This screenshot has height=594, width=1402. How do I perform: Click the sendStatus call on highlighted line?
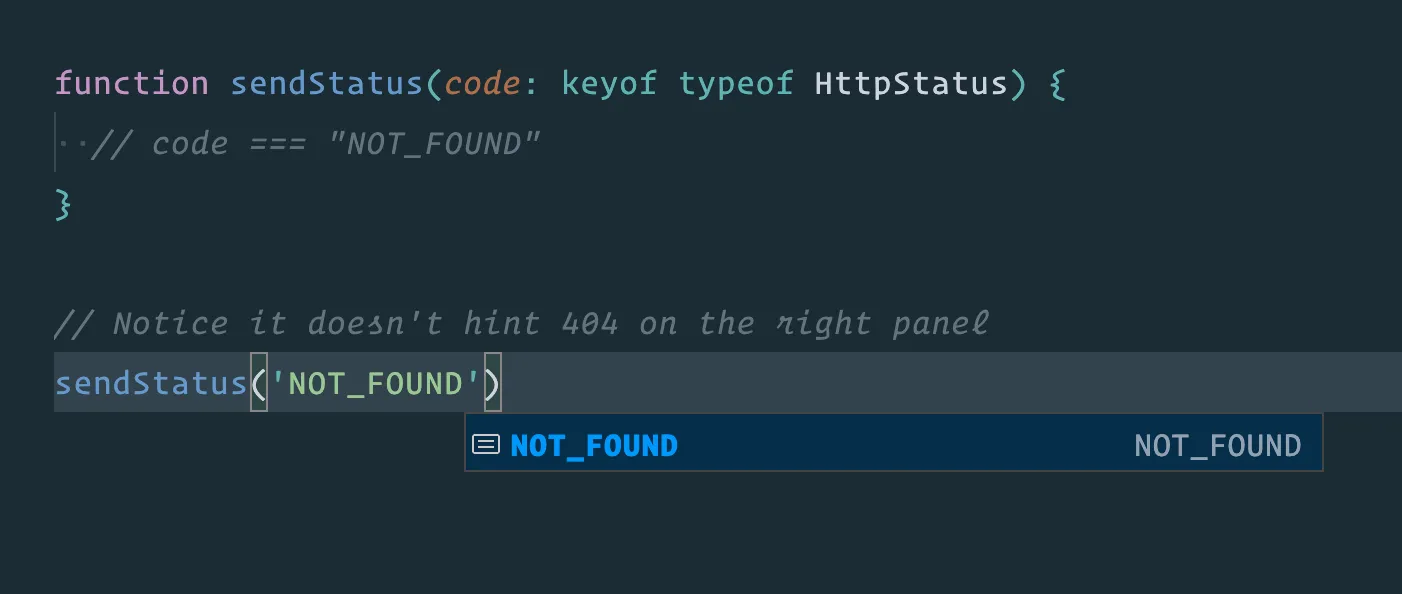click(151, 383)
